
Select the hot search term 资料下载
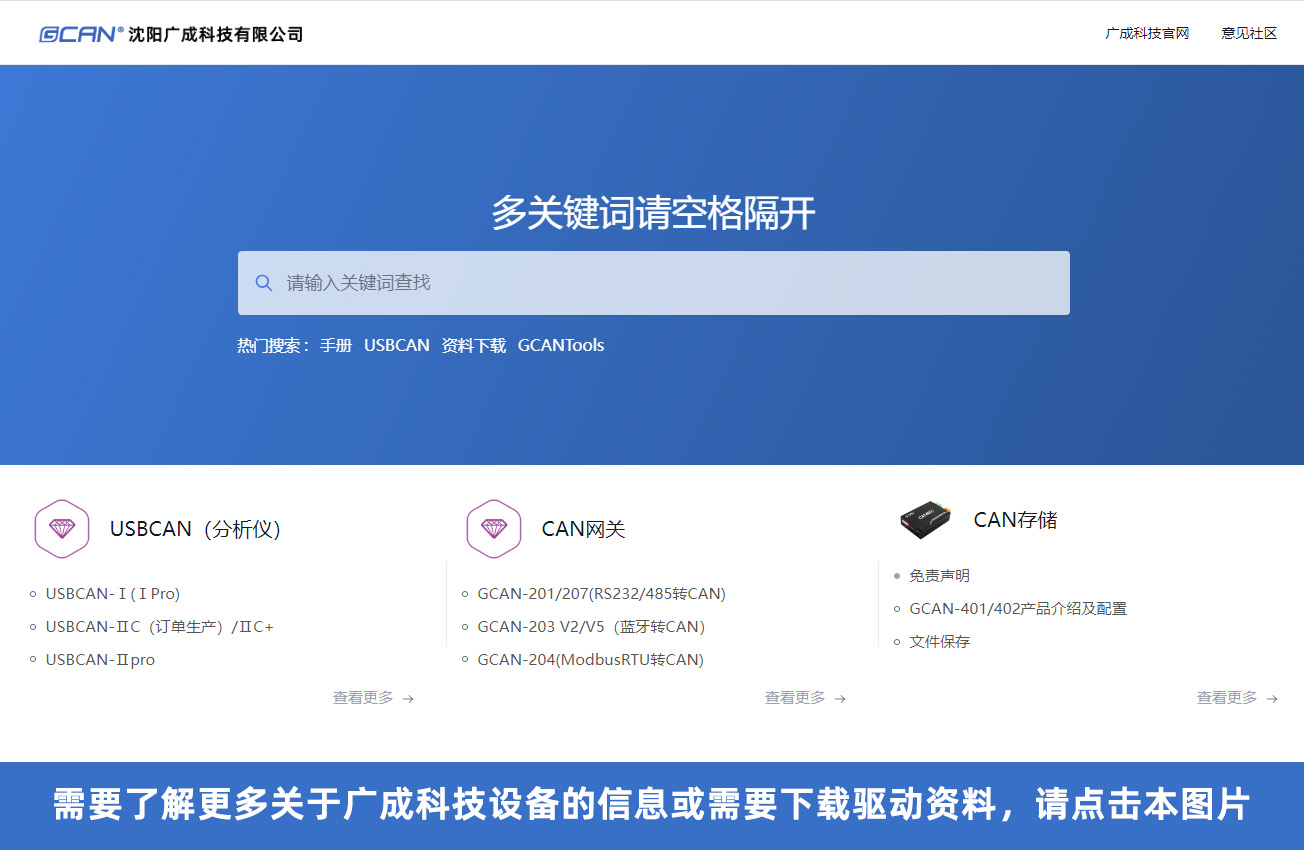[473, 346]
